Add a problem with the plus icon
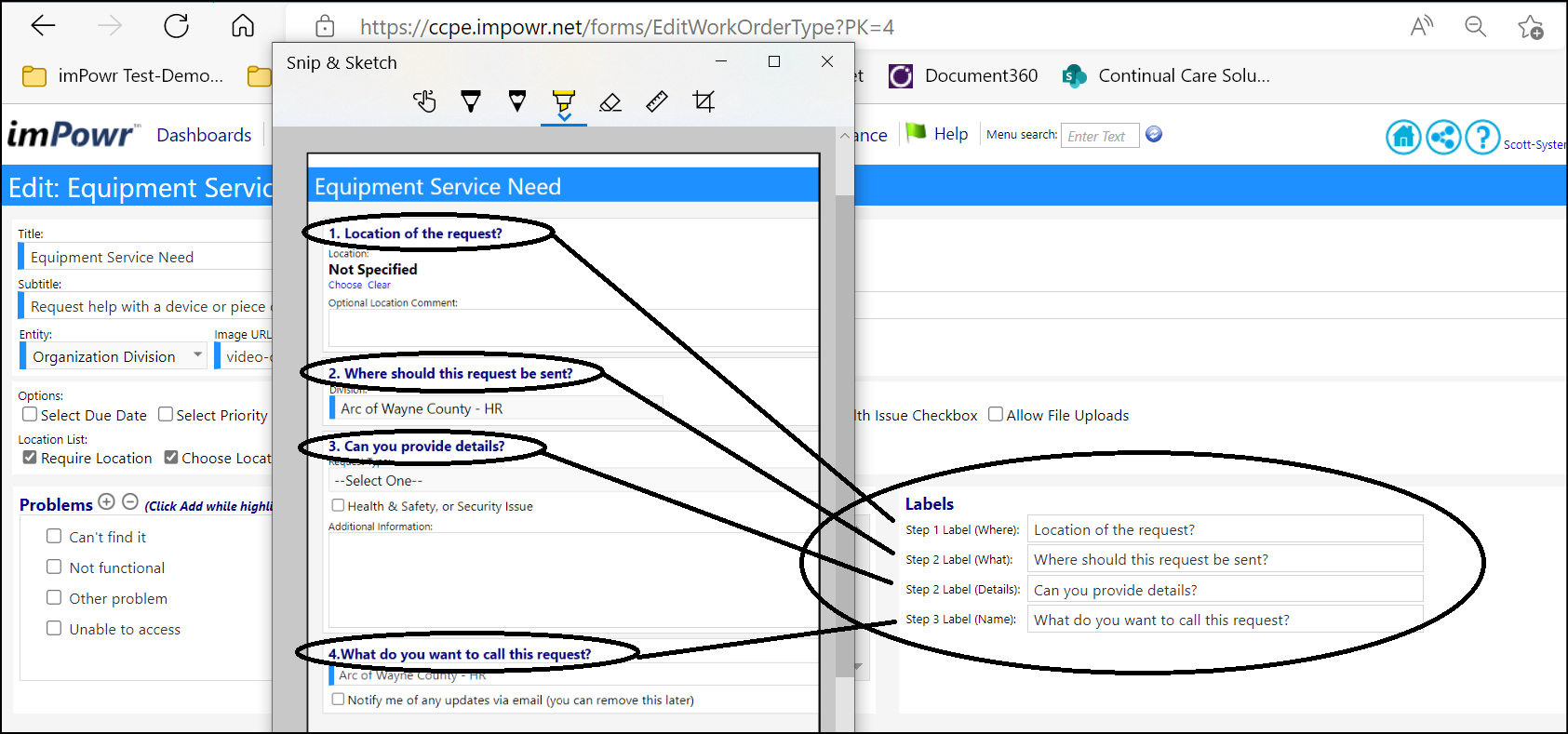 pos(106,502)
